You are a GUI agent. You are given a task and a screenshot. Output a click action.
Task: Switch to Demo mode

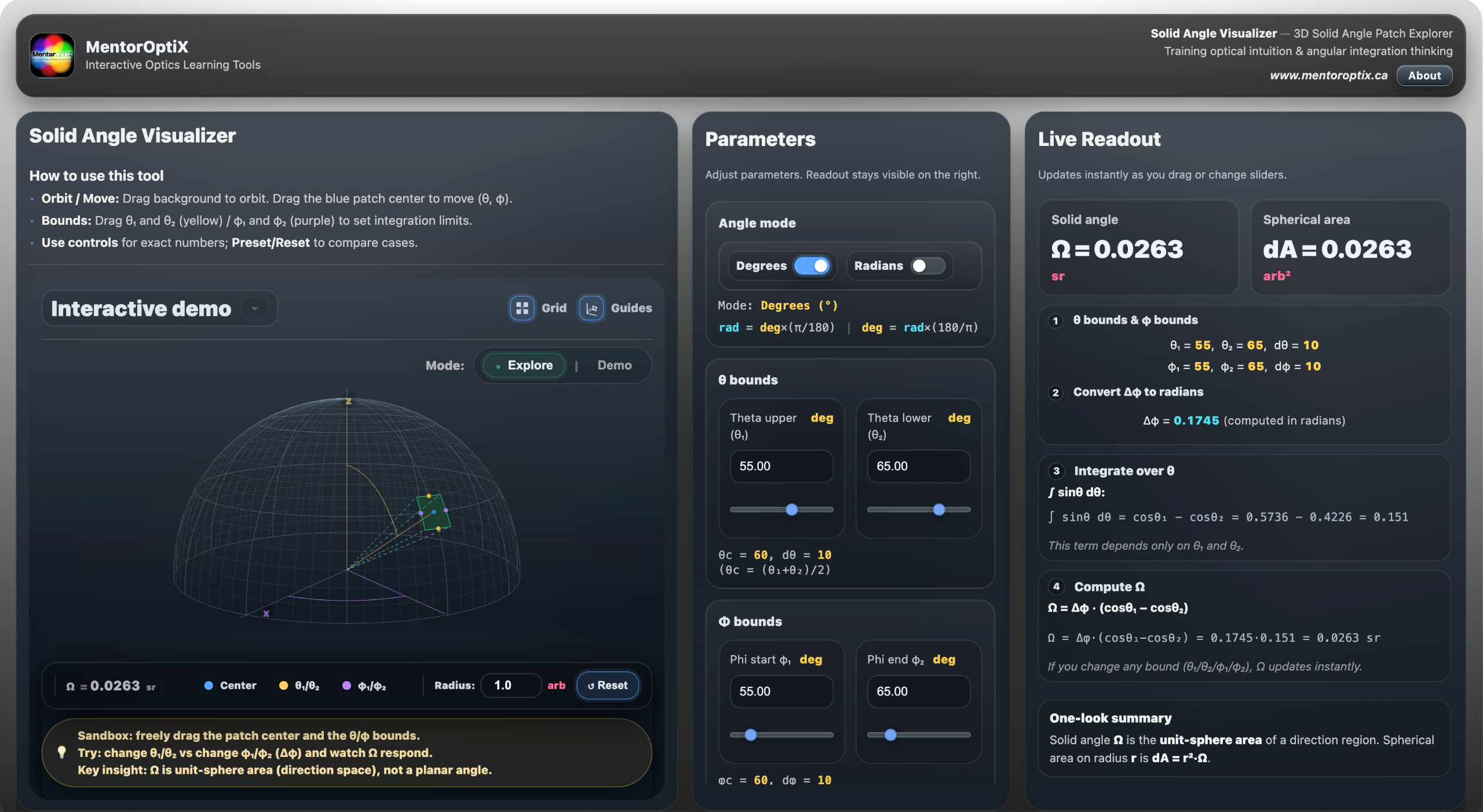[x=614, y=365]
